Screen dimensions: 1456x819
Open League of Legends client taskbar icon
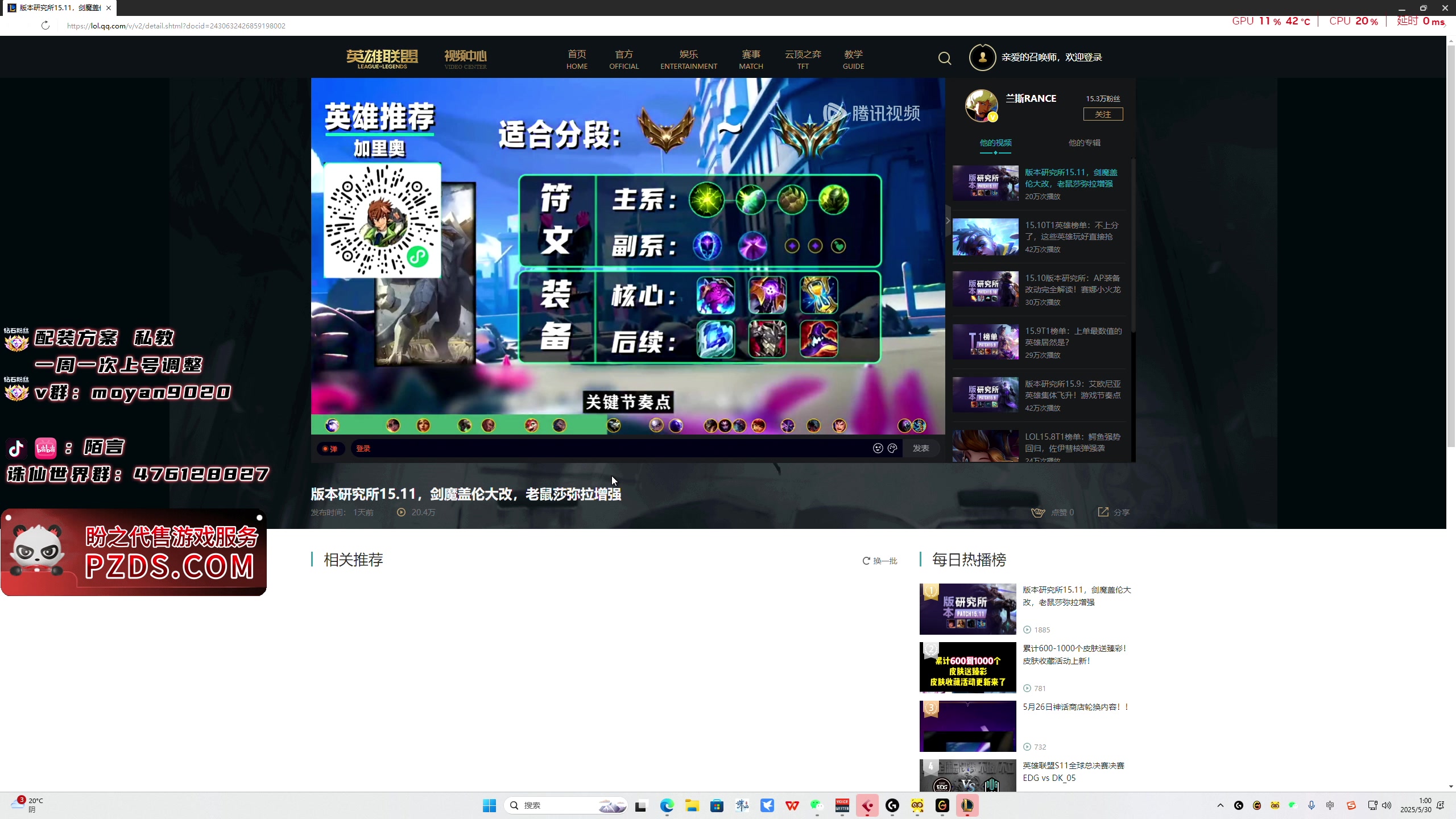[x=967, y=805]
